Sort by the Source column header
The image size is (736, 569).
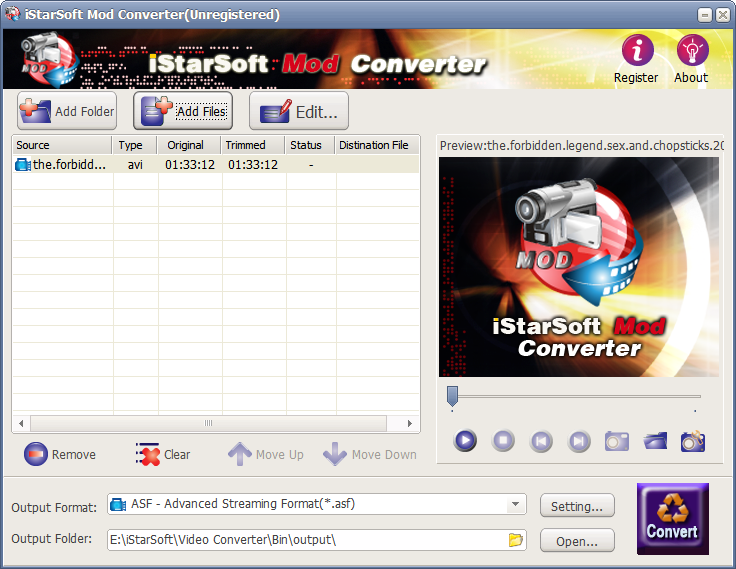pos(62,145)
